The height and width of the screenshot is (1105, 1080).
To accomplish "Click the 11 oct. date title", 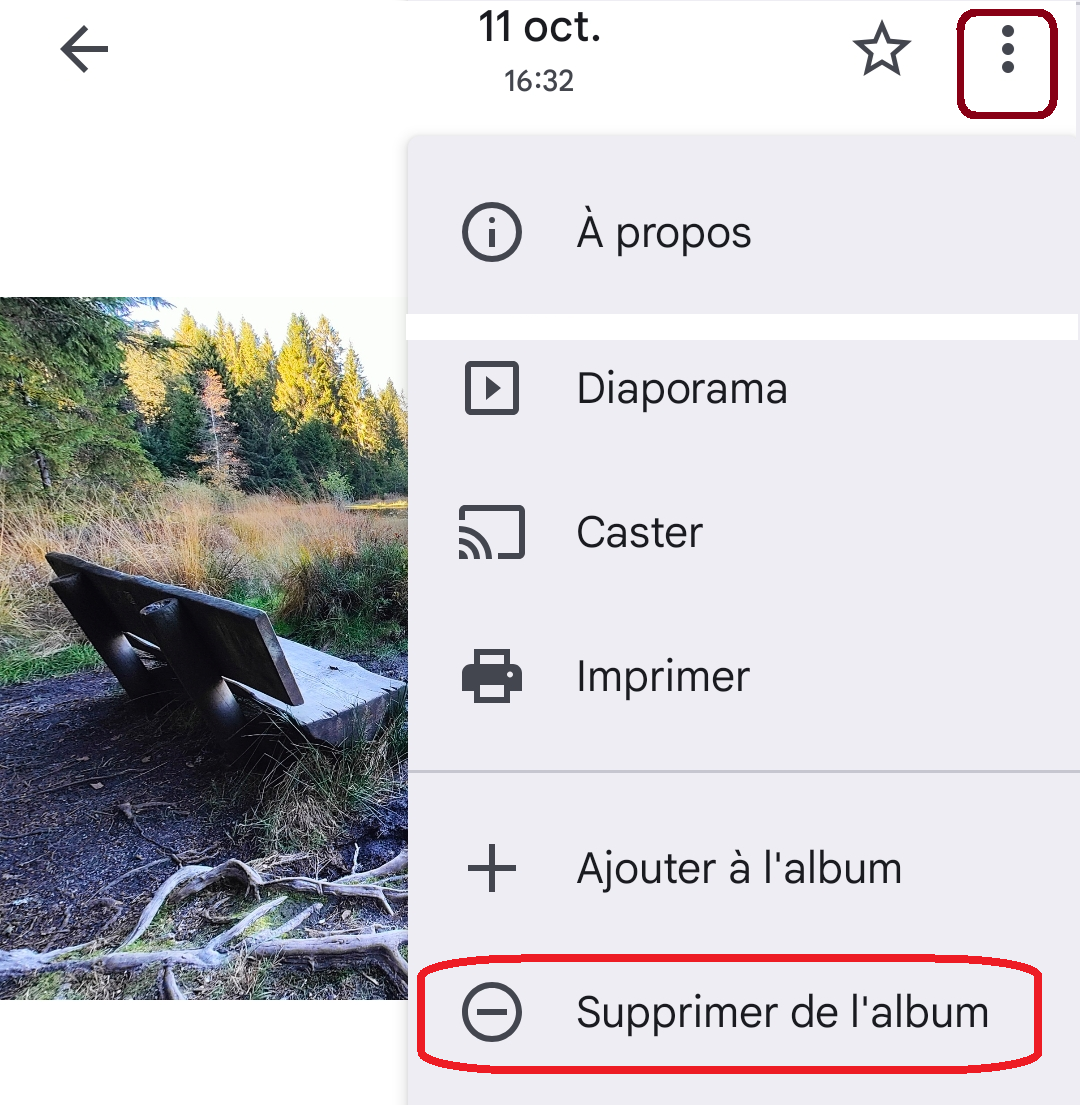I will (x=540, y=27).
